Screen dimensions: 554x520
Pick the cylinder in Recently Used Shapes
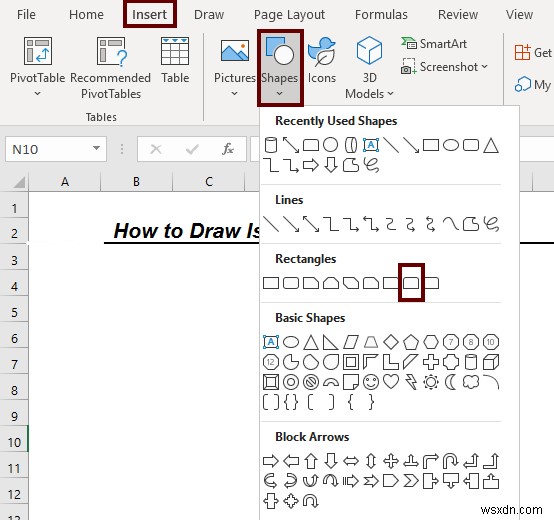[271, 145]
